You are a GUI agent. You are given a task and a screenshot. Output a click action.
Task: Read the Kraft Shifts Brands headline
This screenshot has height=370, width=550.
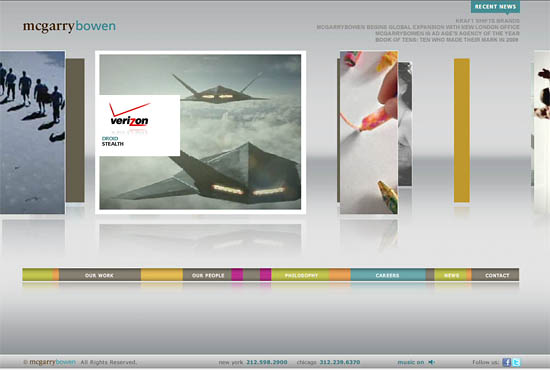point(488,21)
